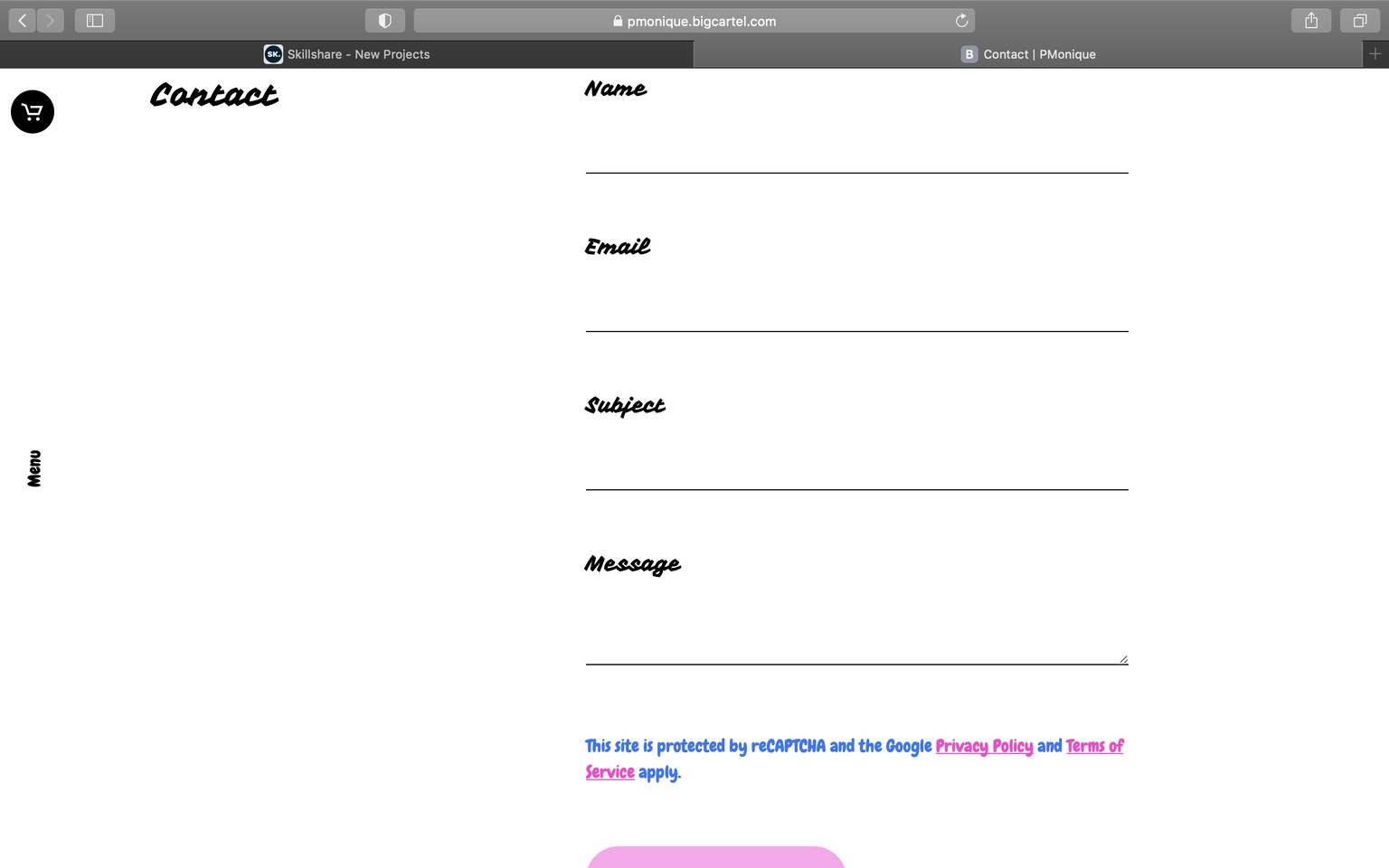Open the Share button in toolbar
1389x868 pixels.
point(1311,20)
